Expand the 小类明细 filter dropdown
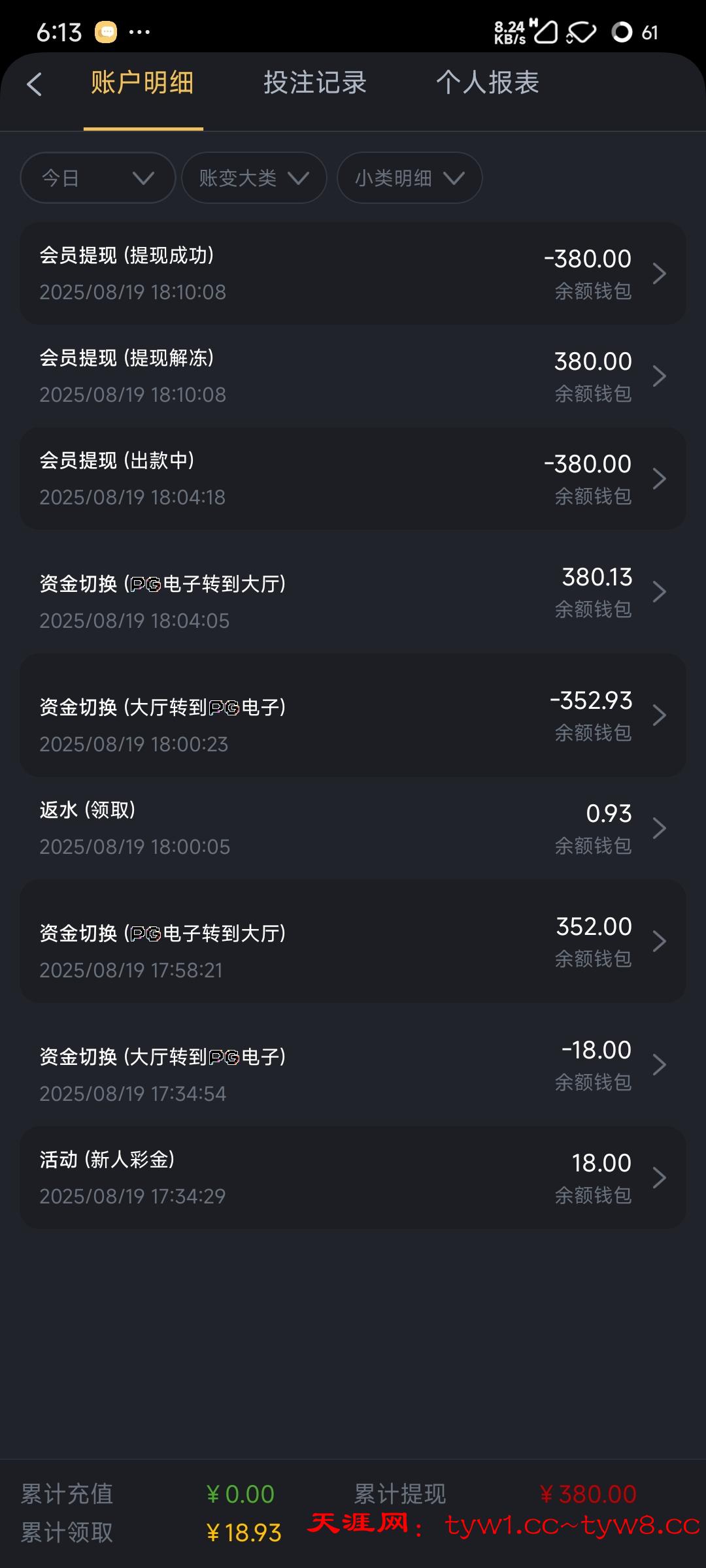 [x=409, y=178]
